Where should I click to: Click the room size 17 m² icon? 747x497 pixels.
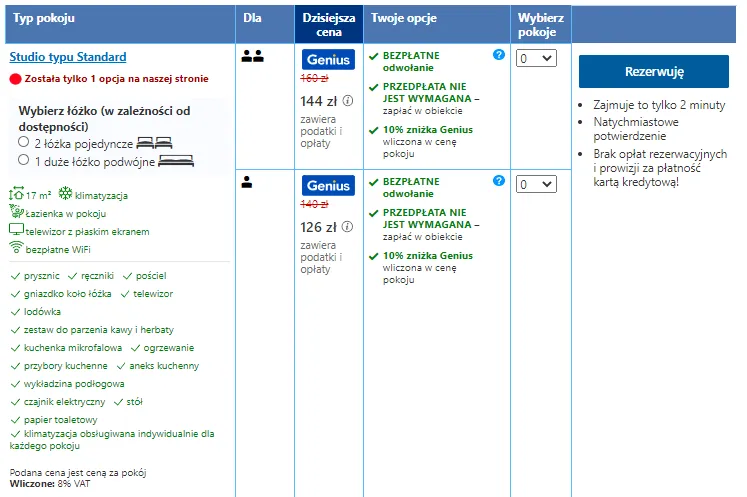tap(16, 193)
